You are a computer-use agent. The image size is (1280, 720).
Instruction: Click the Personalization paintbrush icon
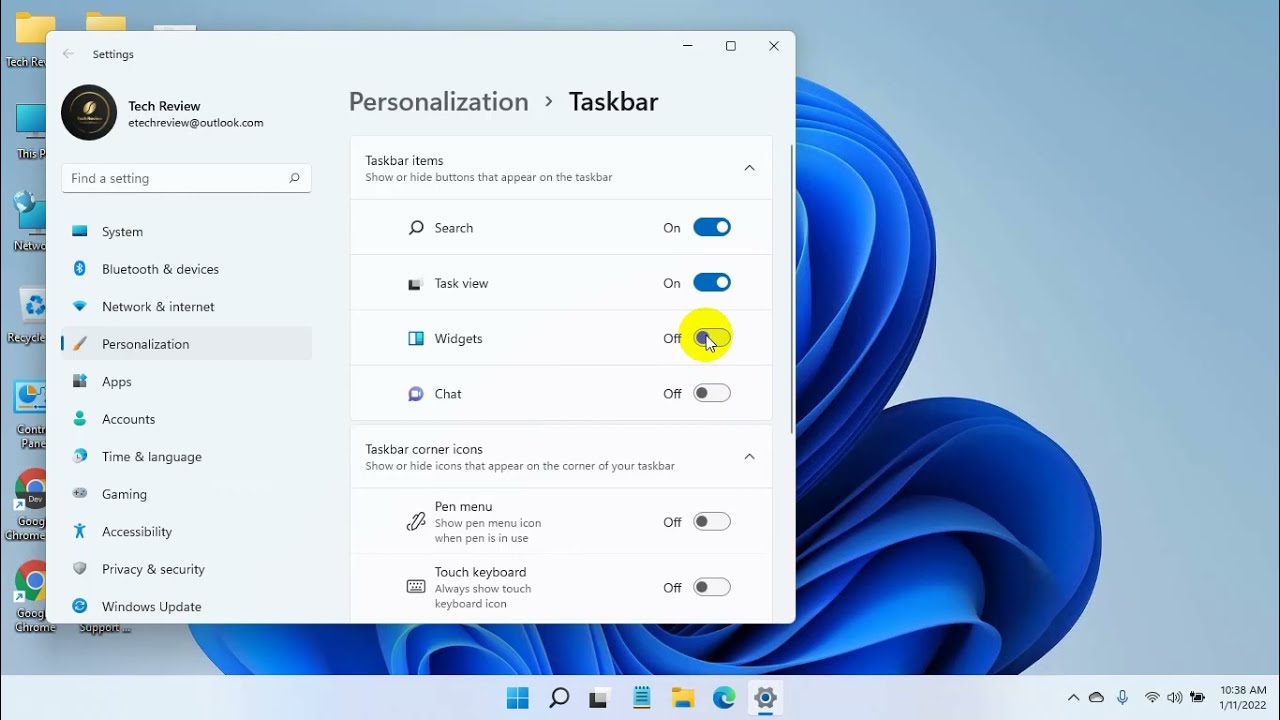[x=80, y=344]
